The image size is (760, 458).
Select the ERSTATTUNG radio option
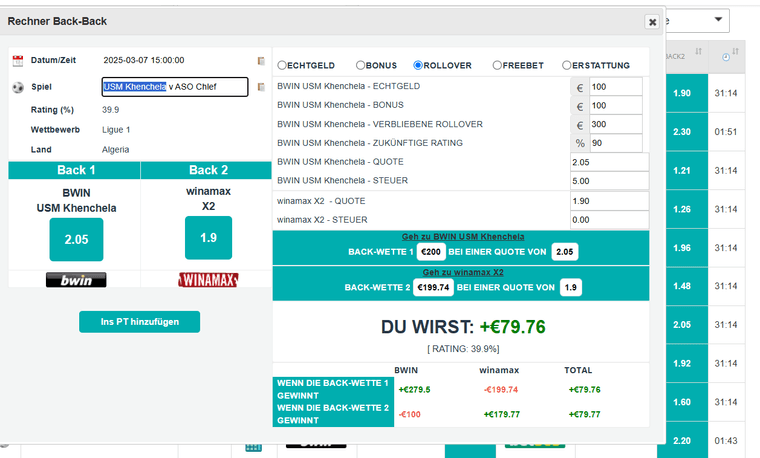pos(567,65)
